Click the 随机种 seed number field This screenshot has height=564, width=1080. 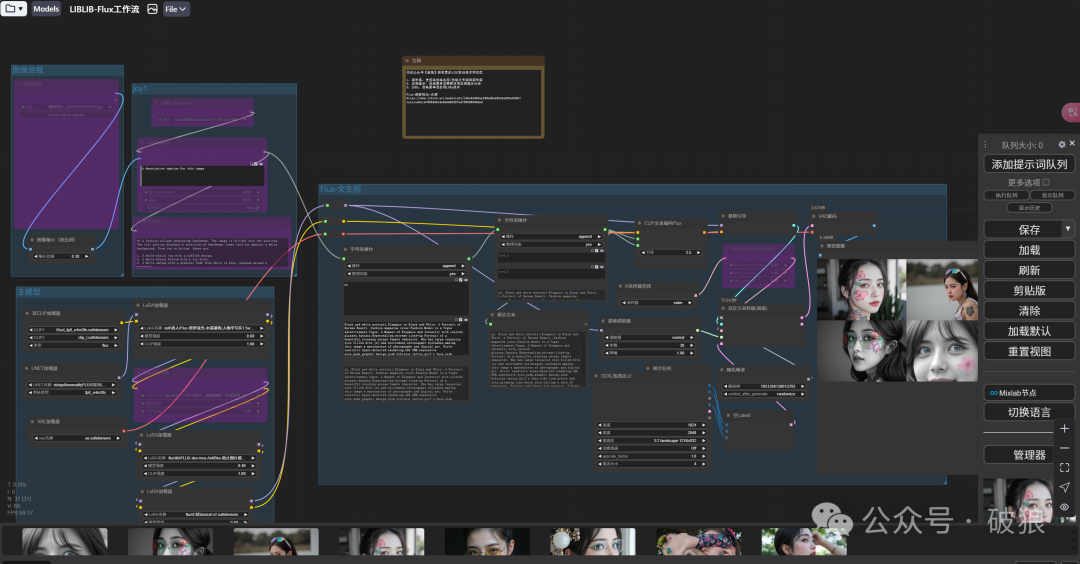point(764,386)
